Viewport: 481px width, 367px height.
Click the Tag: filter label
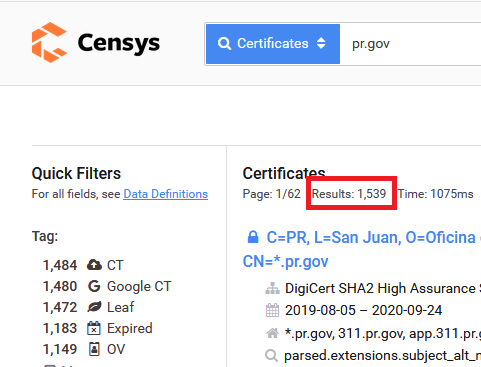coord(45,236)
